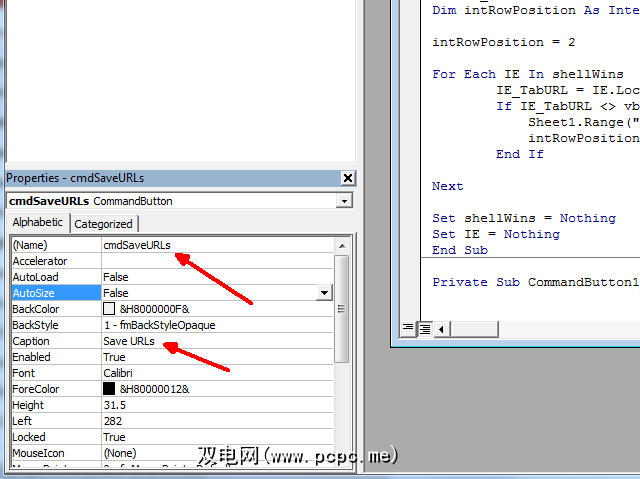Click the ForeColor value &H80000012&
Screen dimensions: 640x479
pyautogui.click(x=155, y=389)
